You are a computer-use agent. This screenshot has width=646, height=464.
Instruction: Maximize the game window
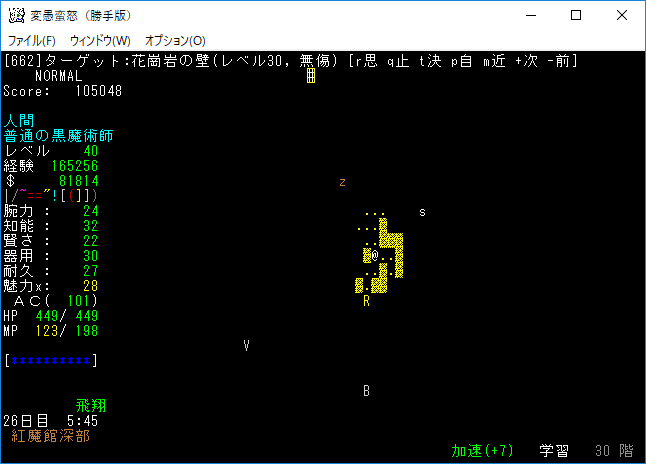click(x=576, y=15)
